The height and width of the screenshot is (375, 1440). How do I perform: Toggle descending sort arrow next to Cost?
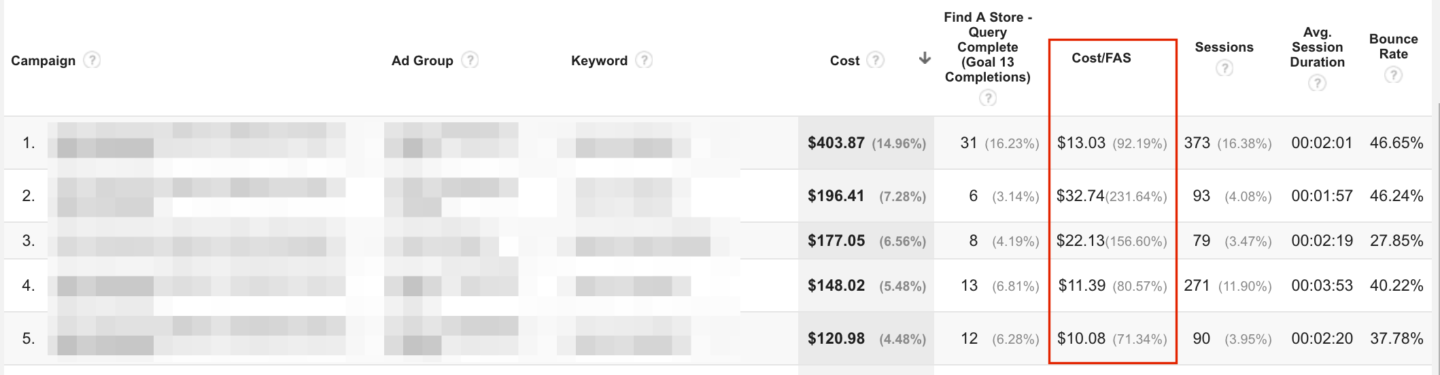925,59
